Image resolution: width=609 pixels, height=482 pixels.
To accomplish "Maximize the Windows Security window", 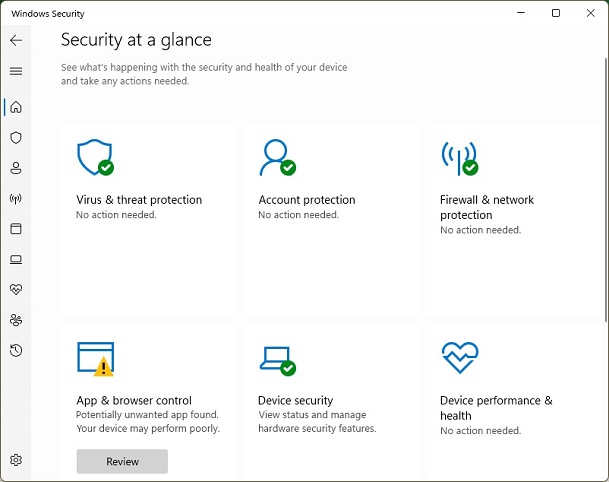I will [x=556, y=13].
